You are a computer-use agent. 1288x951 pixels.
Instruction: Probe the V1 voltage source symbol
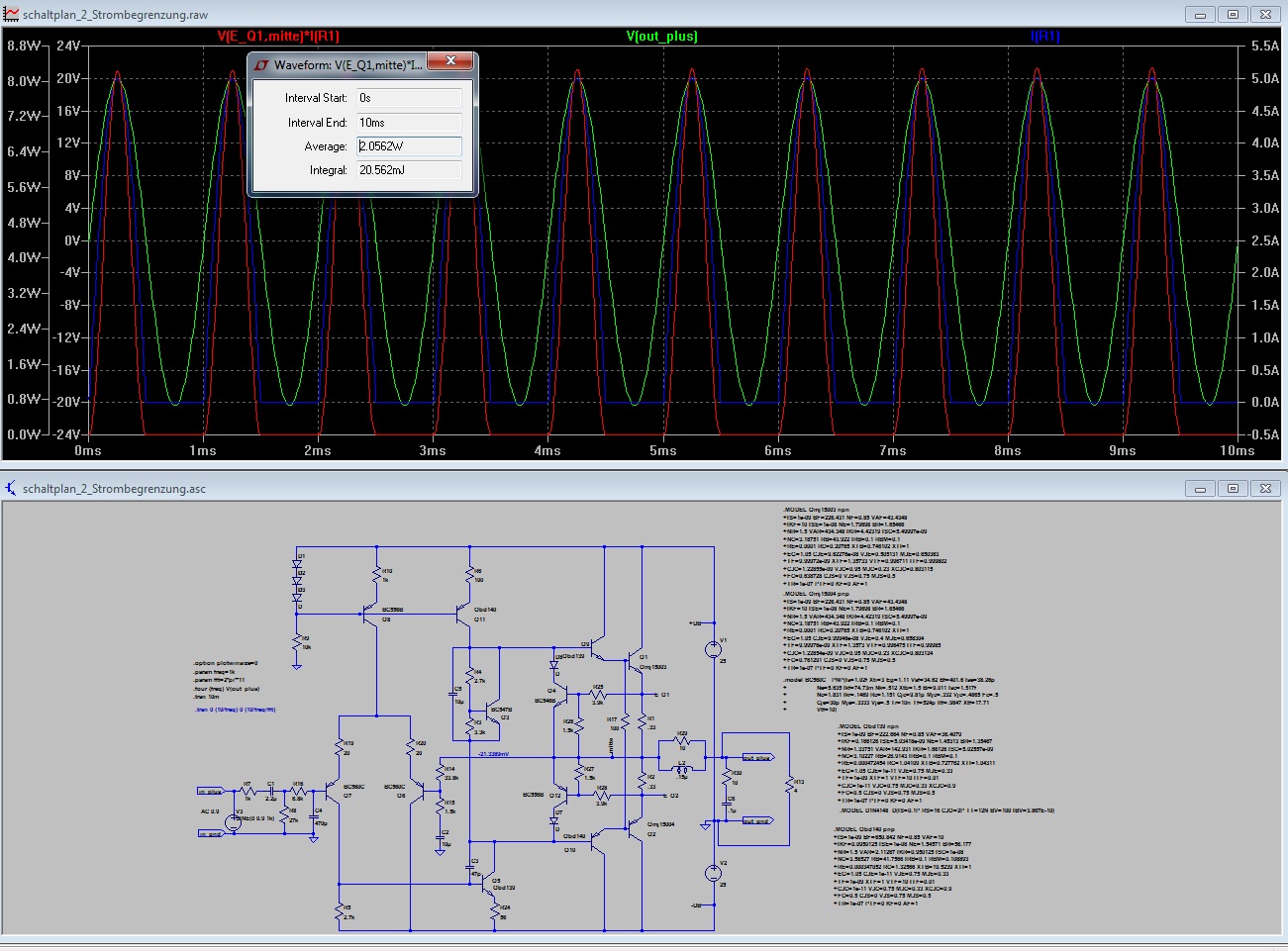pyautogui.click(x=712, y=650)
